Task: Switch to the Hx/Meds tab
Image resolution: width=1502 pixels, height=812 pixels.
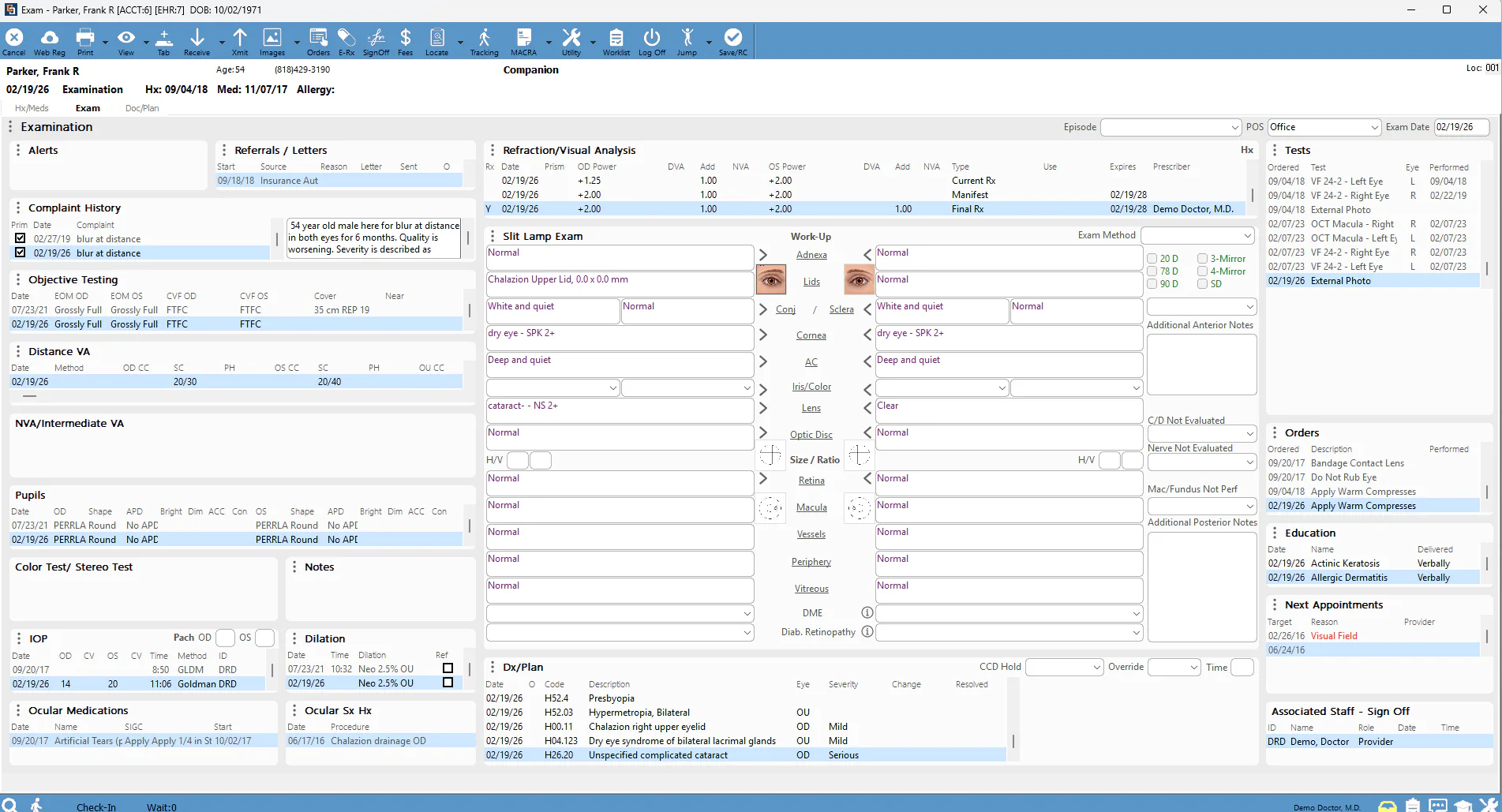Action: click(32, 108)
